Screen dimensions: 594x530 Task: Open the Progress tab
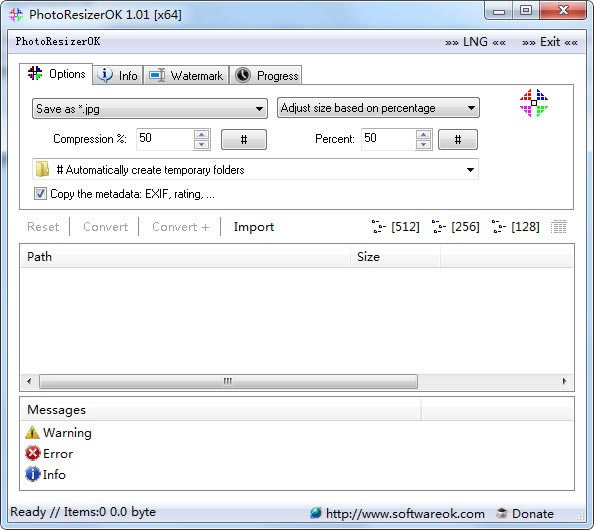pos(266,75)
